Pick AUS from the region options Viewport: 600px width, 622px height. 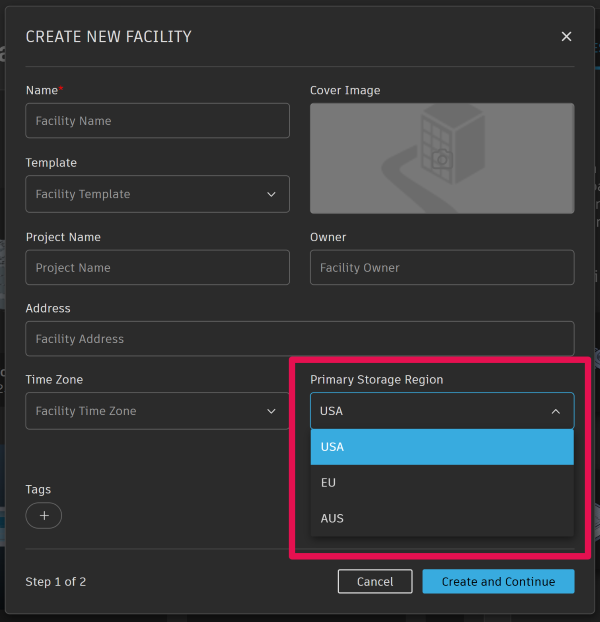pyautogui.click(x=442, y=518)
